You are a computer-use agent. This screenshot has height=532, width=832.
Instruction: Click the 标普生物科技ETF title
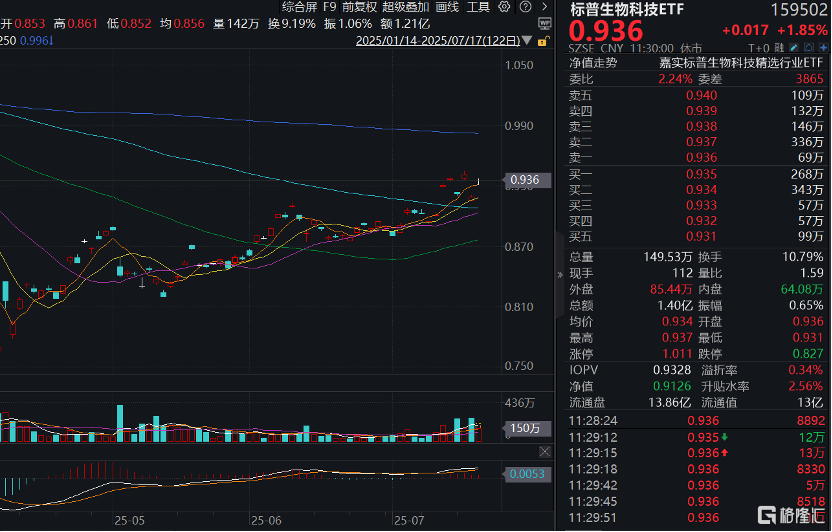627,10
